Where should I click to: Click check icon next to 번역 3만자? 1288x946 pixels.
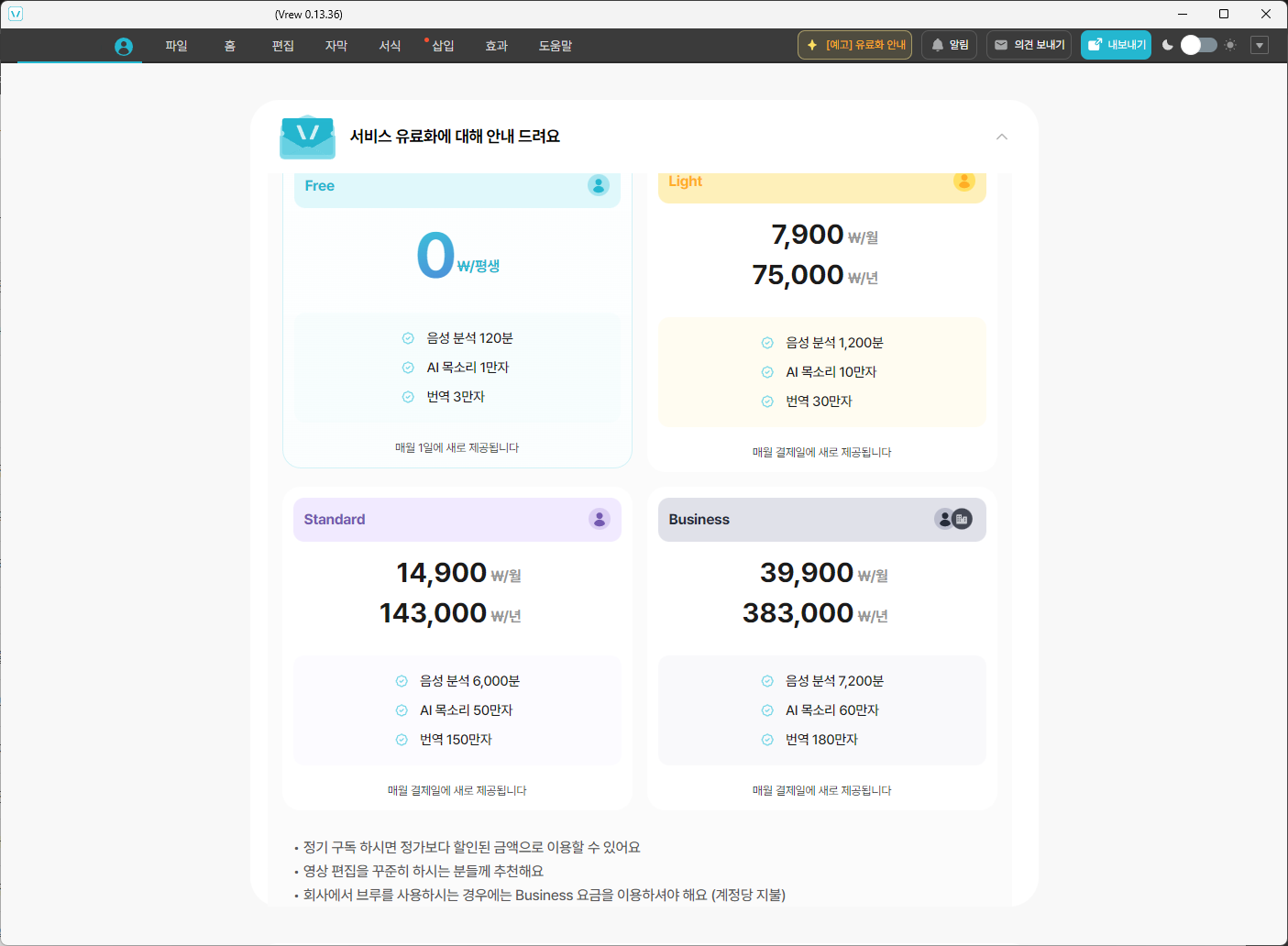tap(408, 397)
